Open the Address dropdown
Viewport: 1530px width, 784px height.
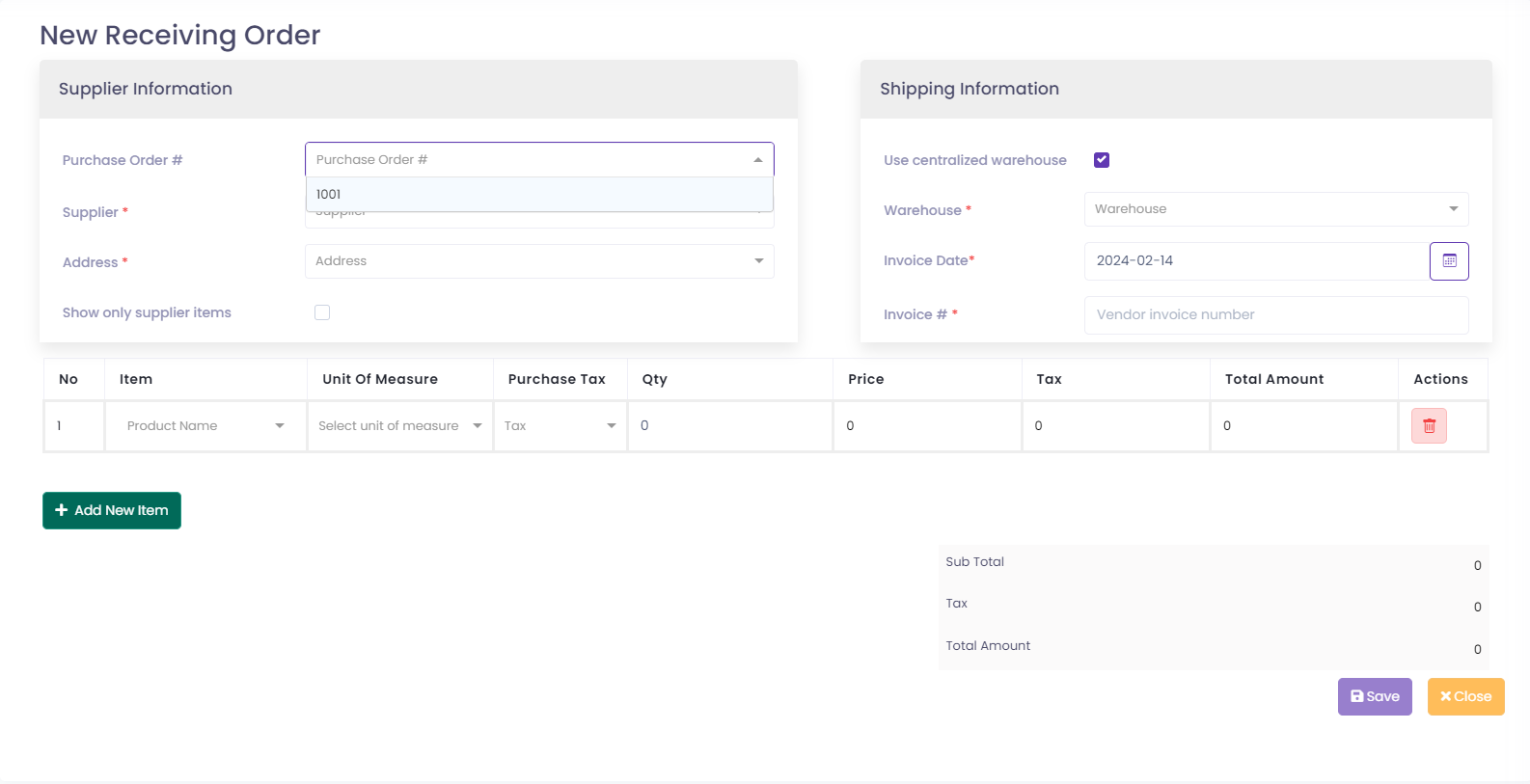click(x=538, y=261)
